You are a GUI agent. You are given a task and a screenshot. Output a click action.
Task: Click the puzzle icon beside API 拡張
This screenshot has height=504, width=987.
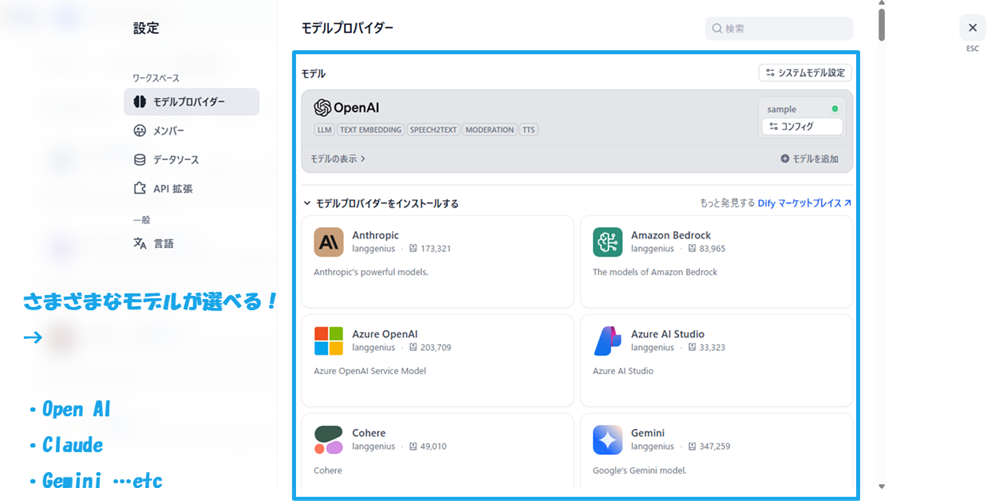point(140,188)
